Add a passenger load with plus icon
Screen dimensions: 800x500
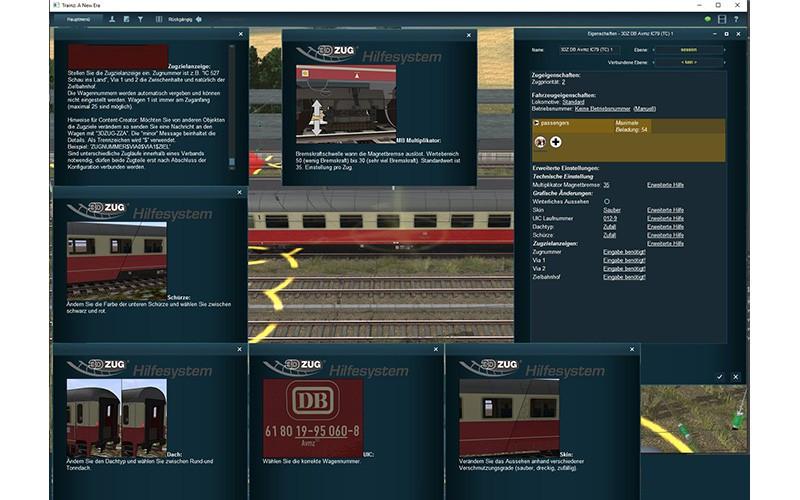coord(556,142)
